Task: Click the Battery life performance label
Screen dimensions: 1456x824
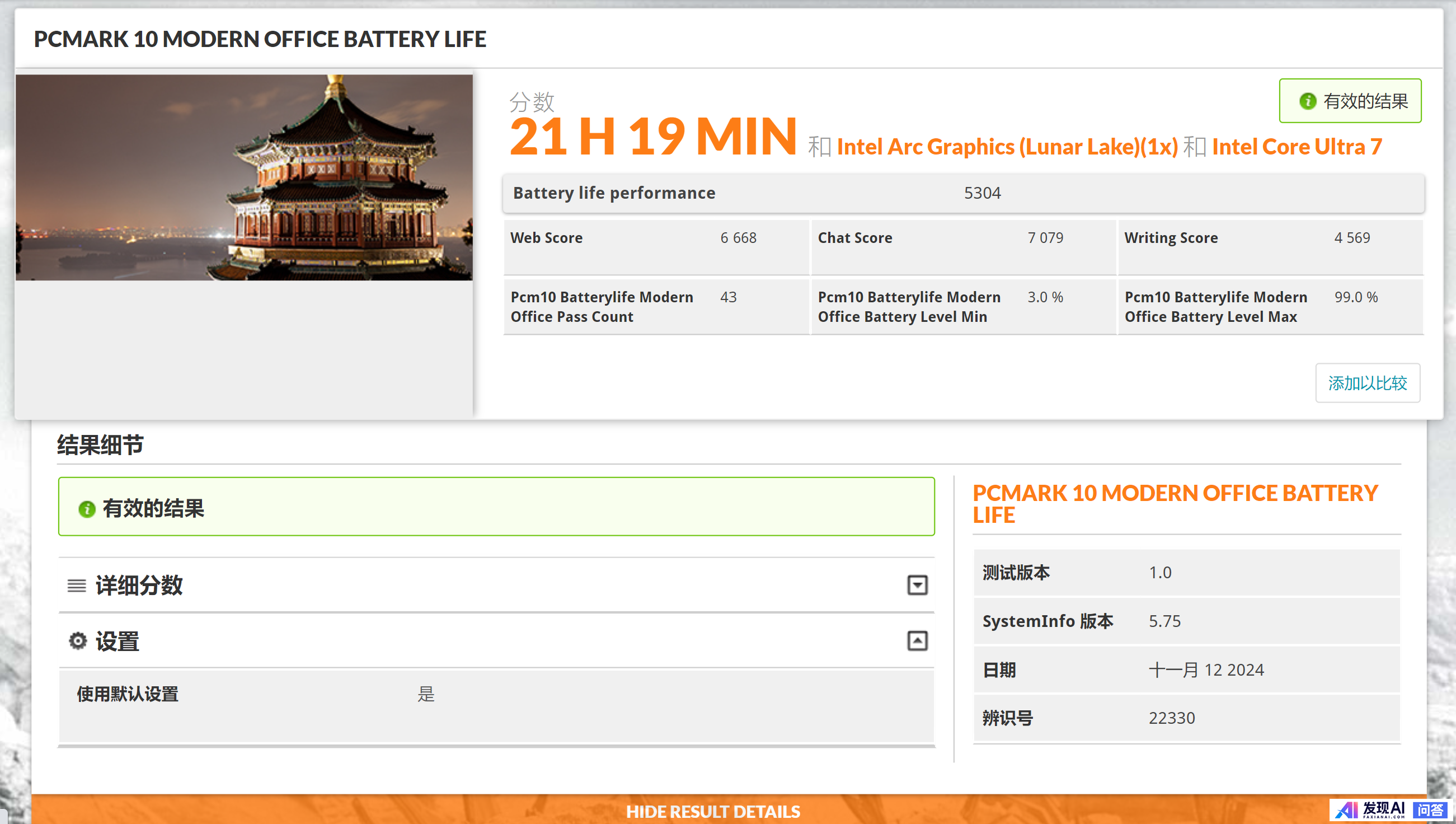Action: point(614,193)
